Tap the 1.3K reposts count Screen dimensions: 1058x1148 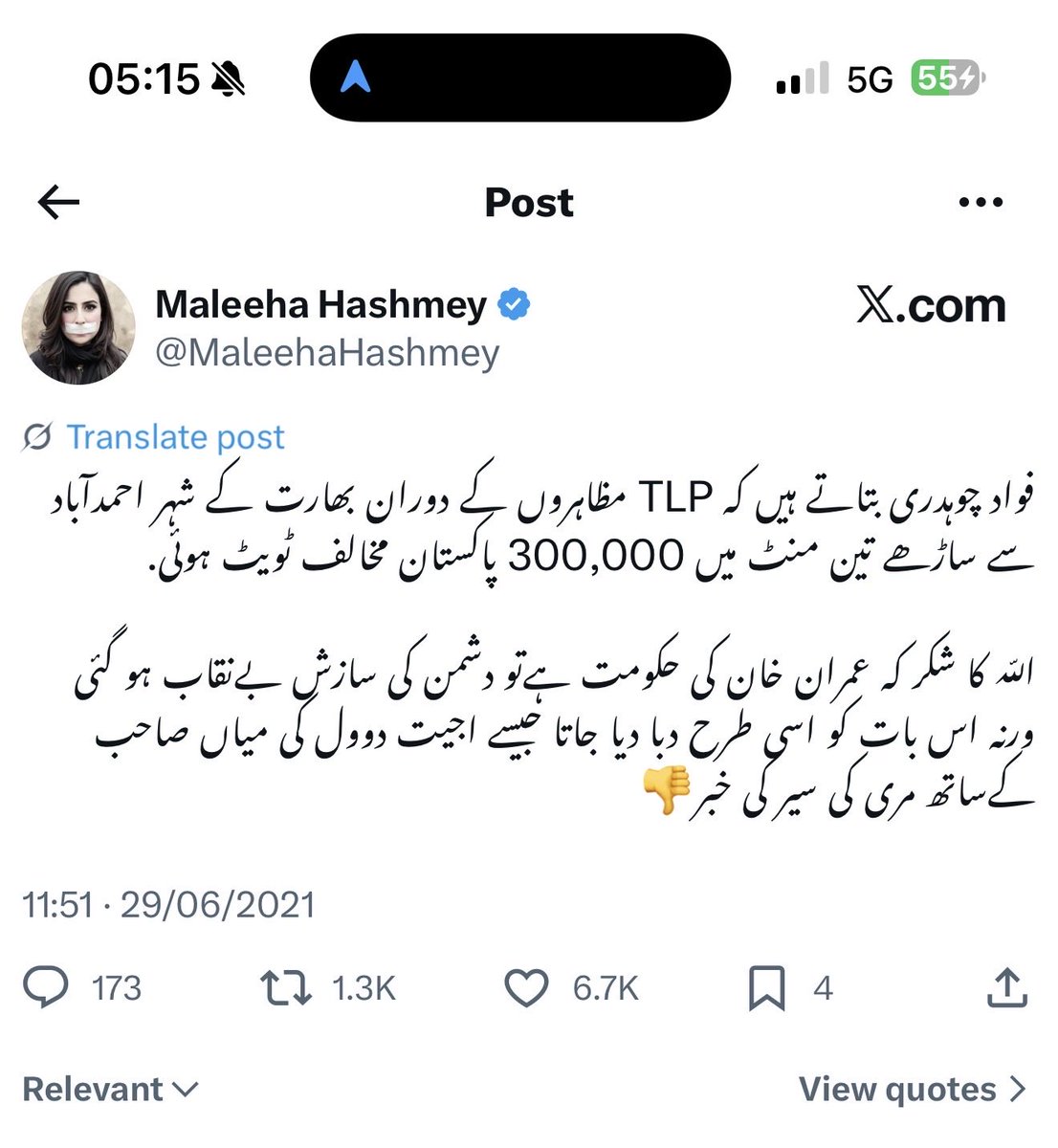[364, 988]
